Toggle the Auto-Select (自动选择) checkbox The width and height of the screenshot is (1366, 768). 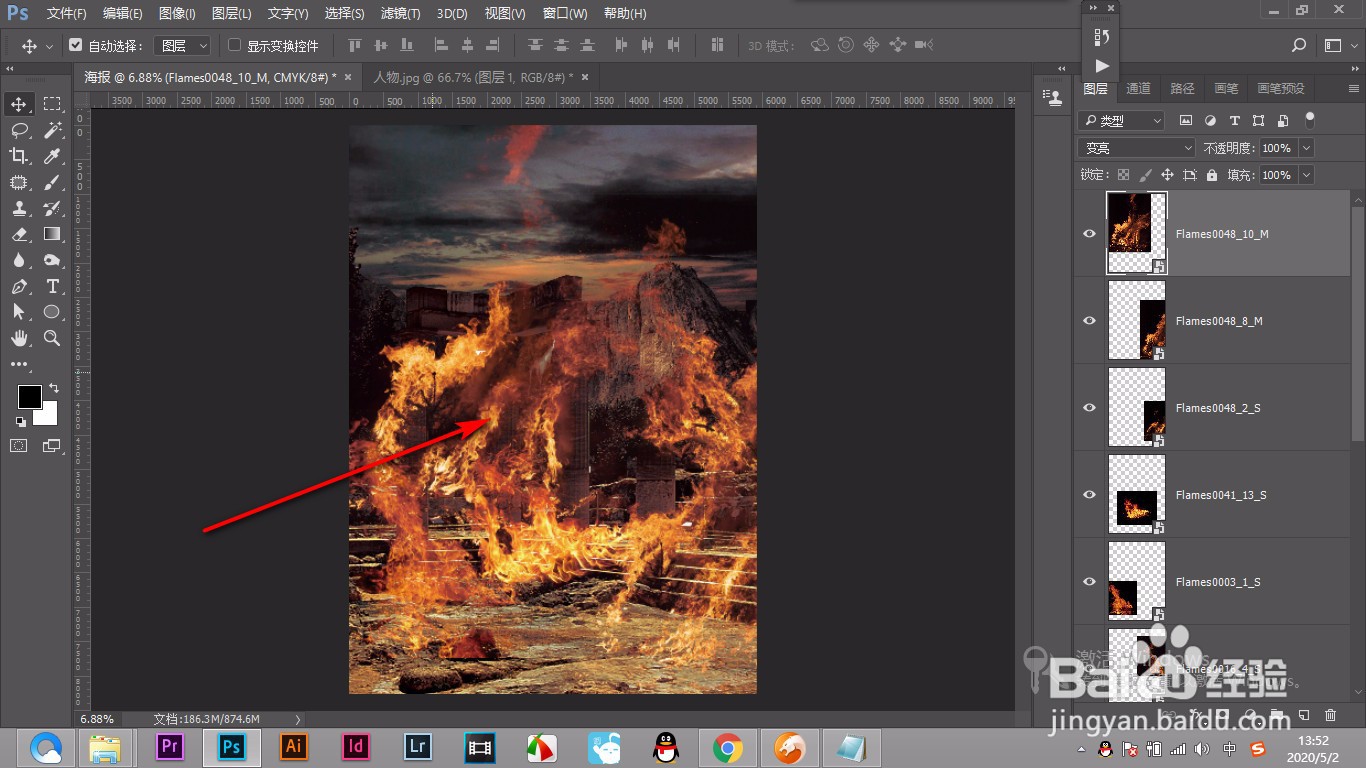click(x=75, y=45)
